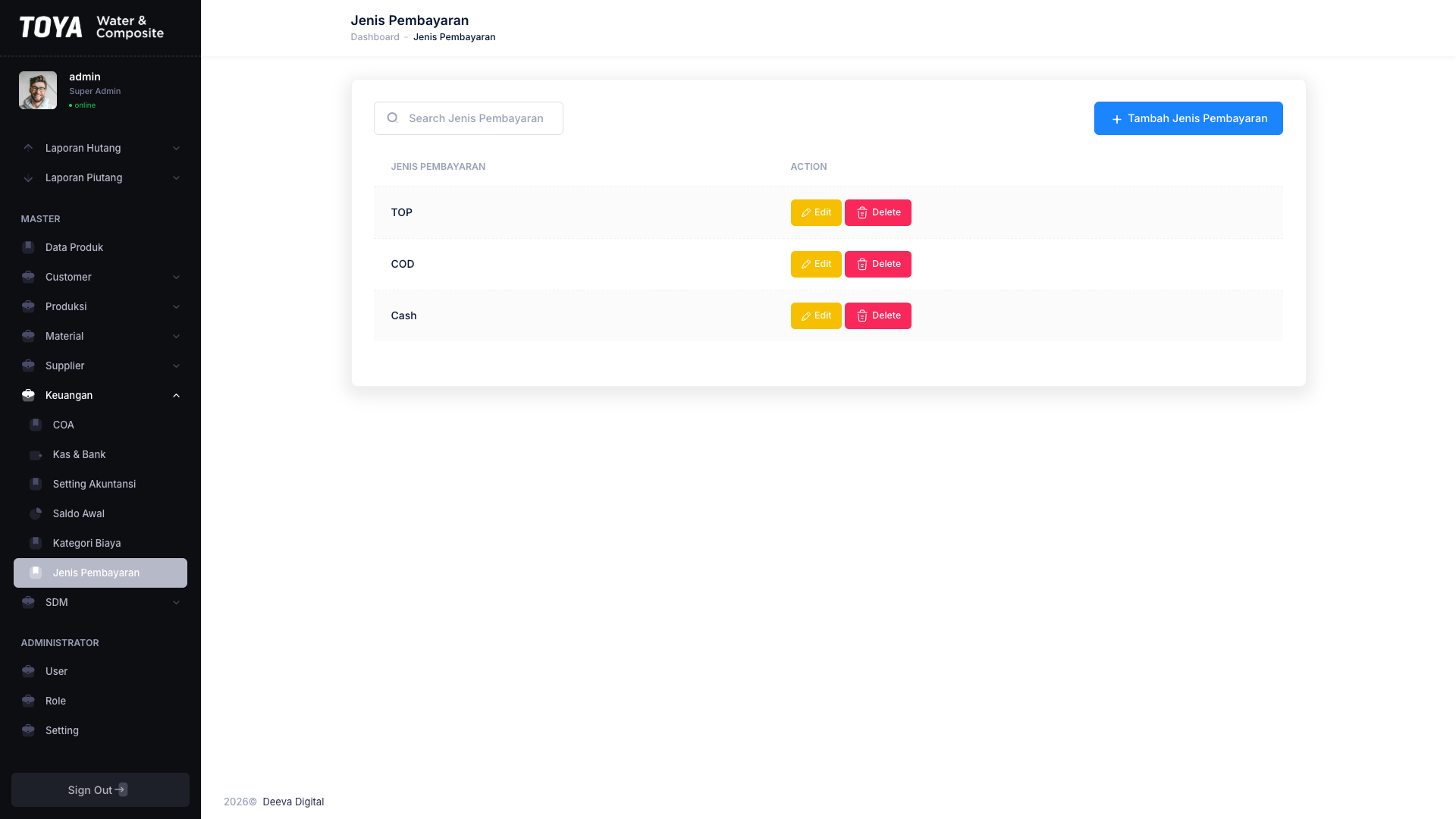Expand the Laporan Hutang chevron
The height and width of the screenshot is (819, 1456).
(x=176, y=148)
